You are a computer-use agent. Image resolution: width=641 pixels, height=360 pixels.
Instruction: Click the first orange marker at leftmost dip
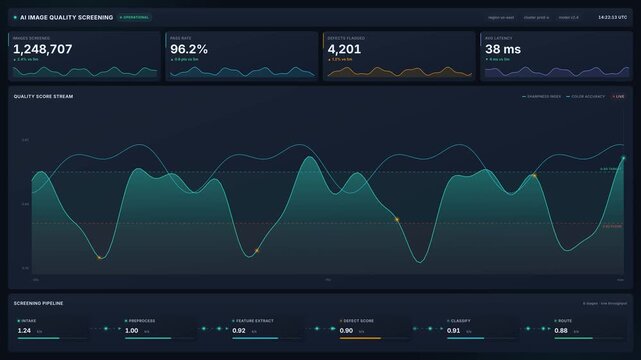coord(99,257)
